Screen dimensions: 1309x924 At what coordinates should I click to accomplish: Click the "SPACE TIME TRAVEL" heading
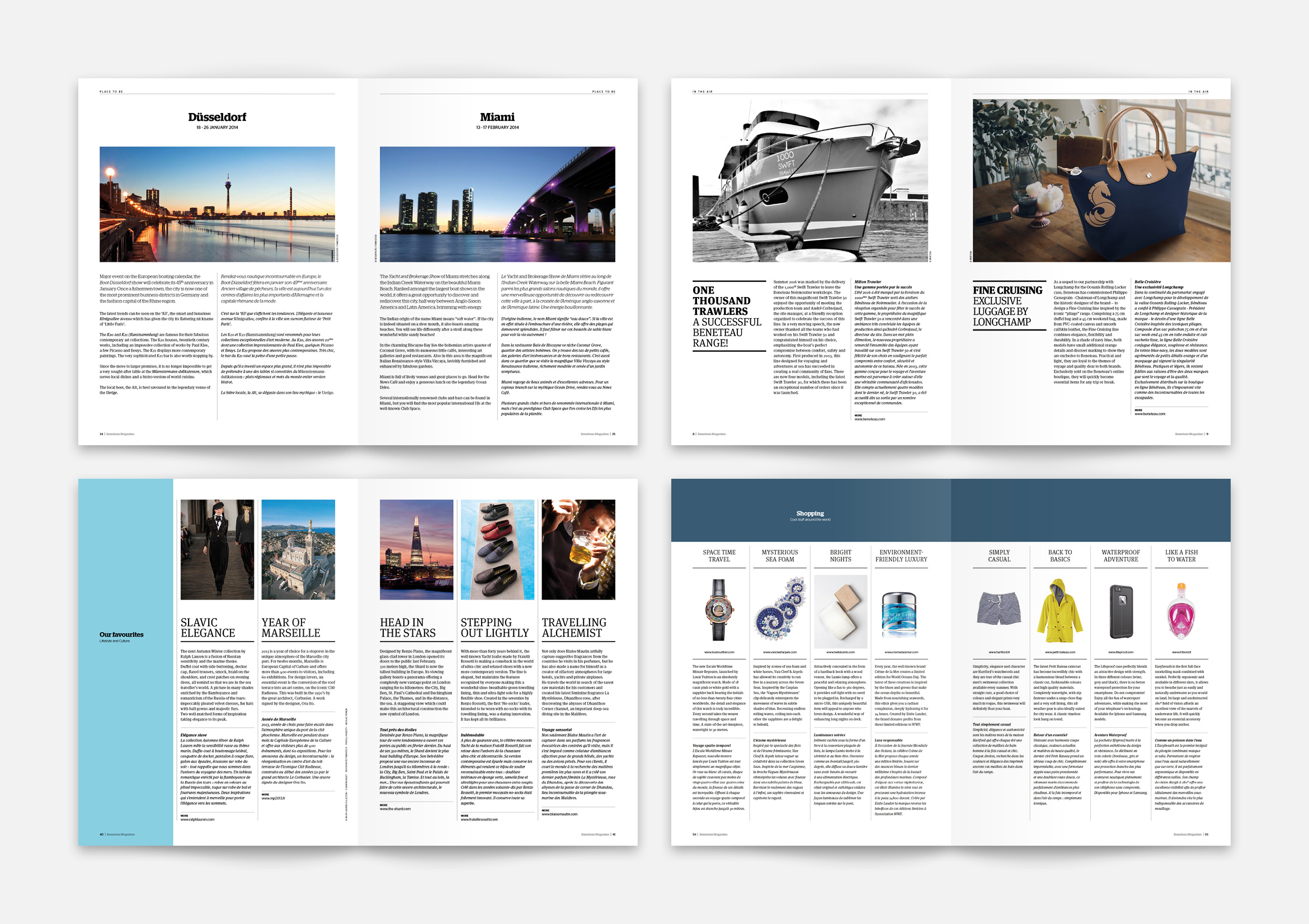tap(719, 556)
